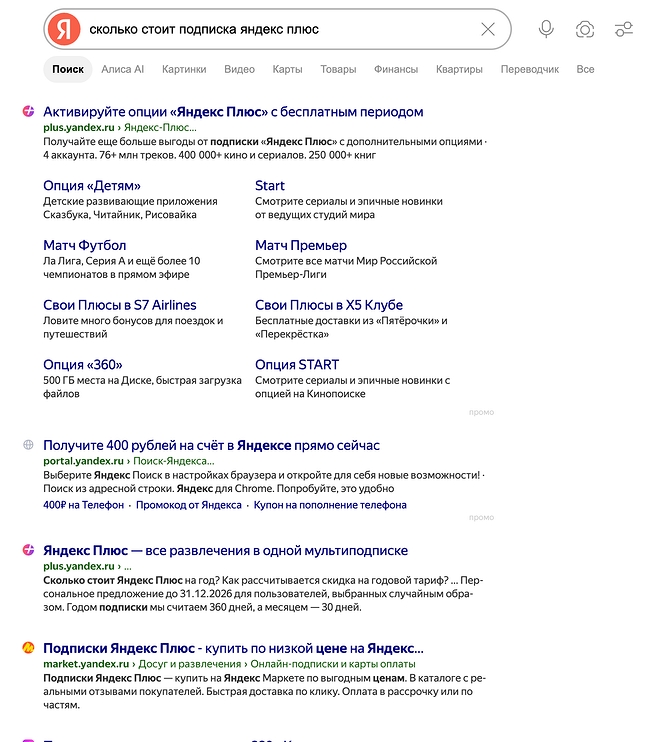Switch to the Алиса AI tab
Screen dimensions: 650x742
tap(123, 69)
